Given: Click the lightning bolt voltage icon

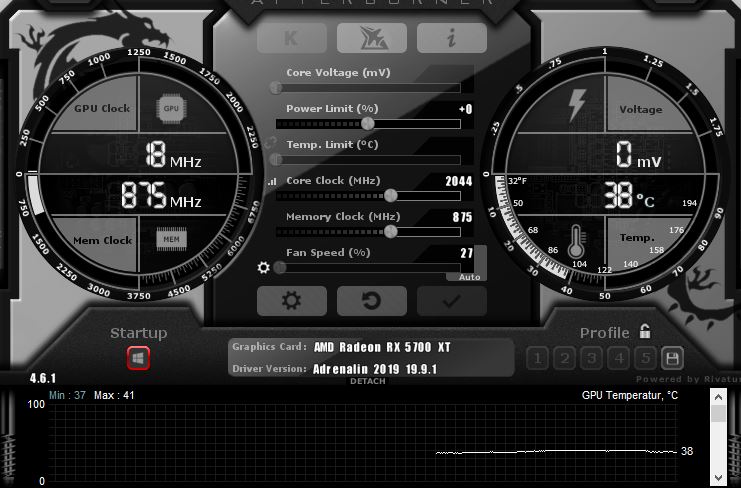Looking at the screenshot, I should click(x=577, y=105).
